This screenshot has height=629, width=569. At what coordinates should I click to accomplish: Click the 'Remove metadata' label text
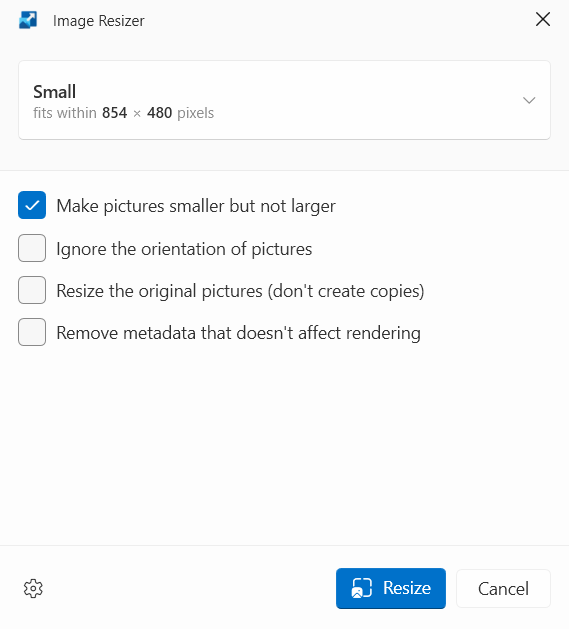126,333
